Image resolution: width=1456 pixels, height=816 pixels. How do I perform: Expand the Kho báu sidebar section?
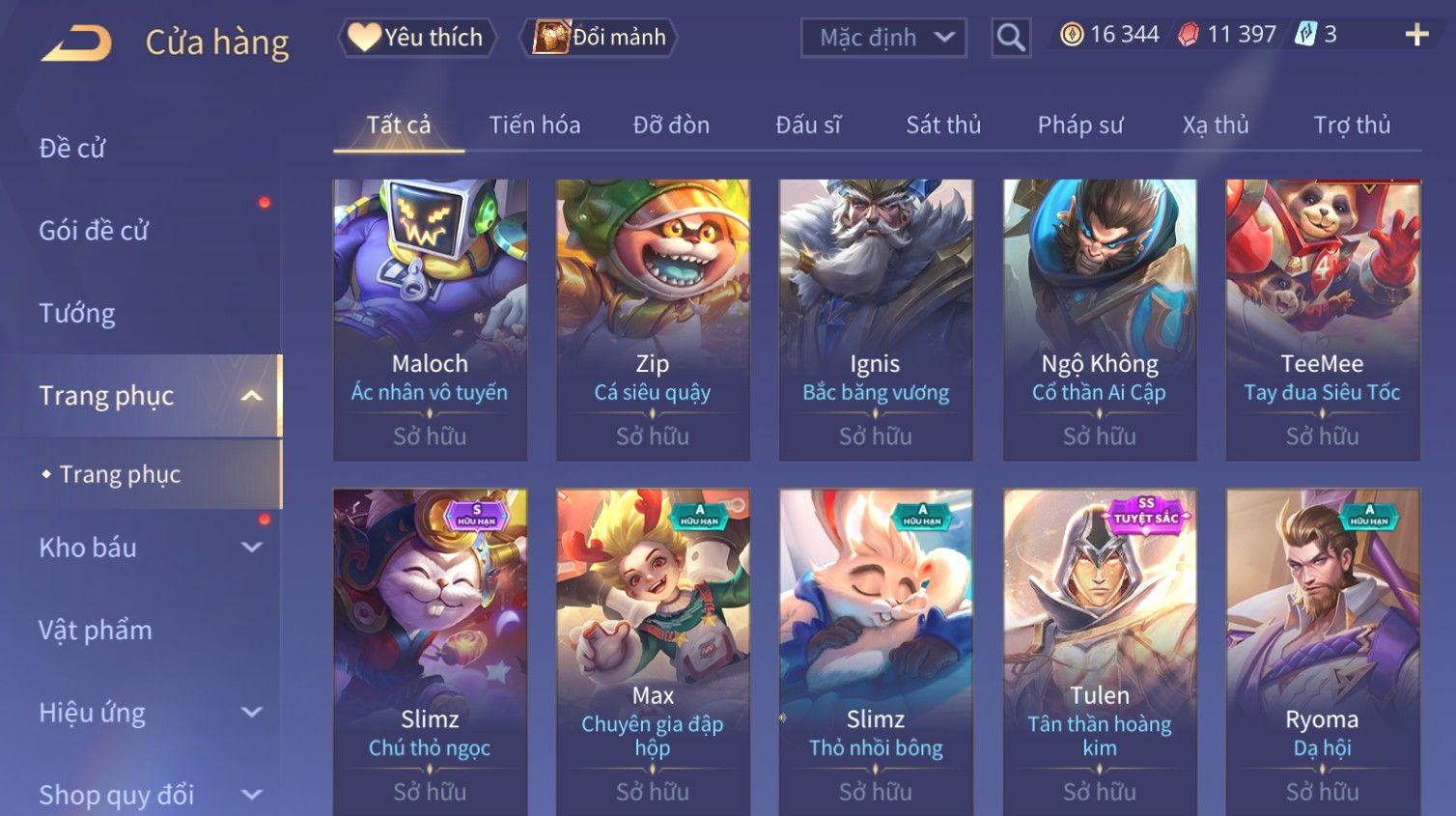(x=252, y=548)
